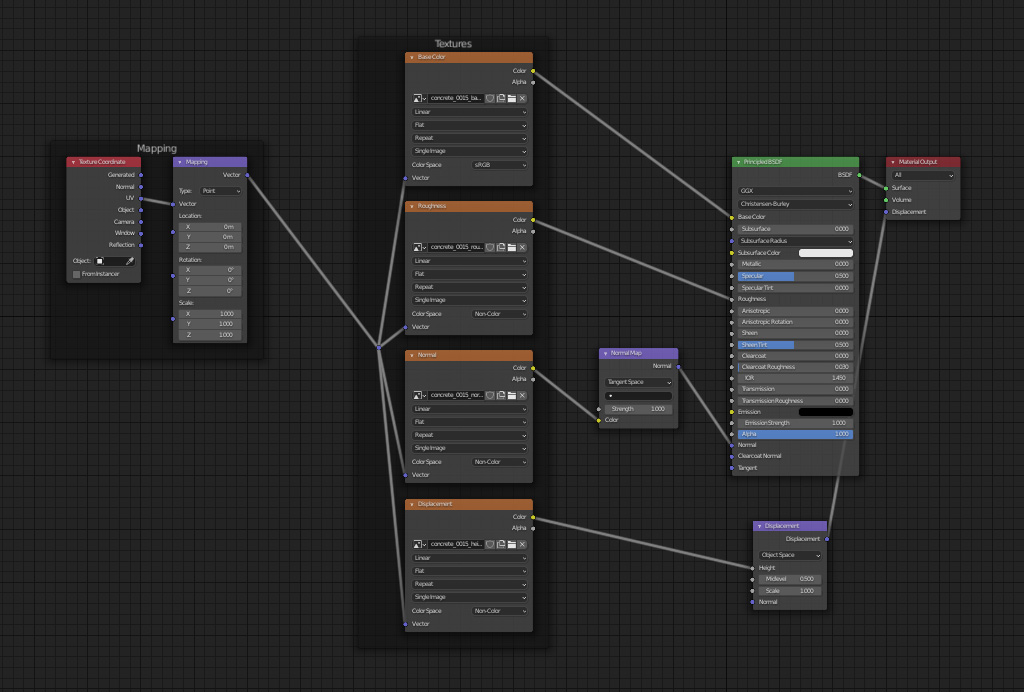Viewport: 1024px width, 692px height.
Task: Click the Metallic value slider
Action: 795,264
